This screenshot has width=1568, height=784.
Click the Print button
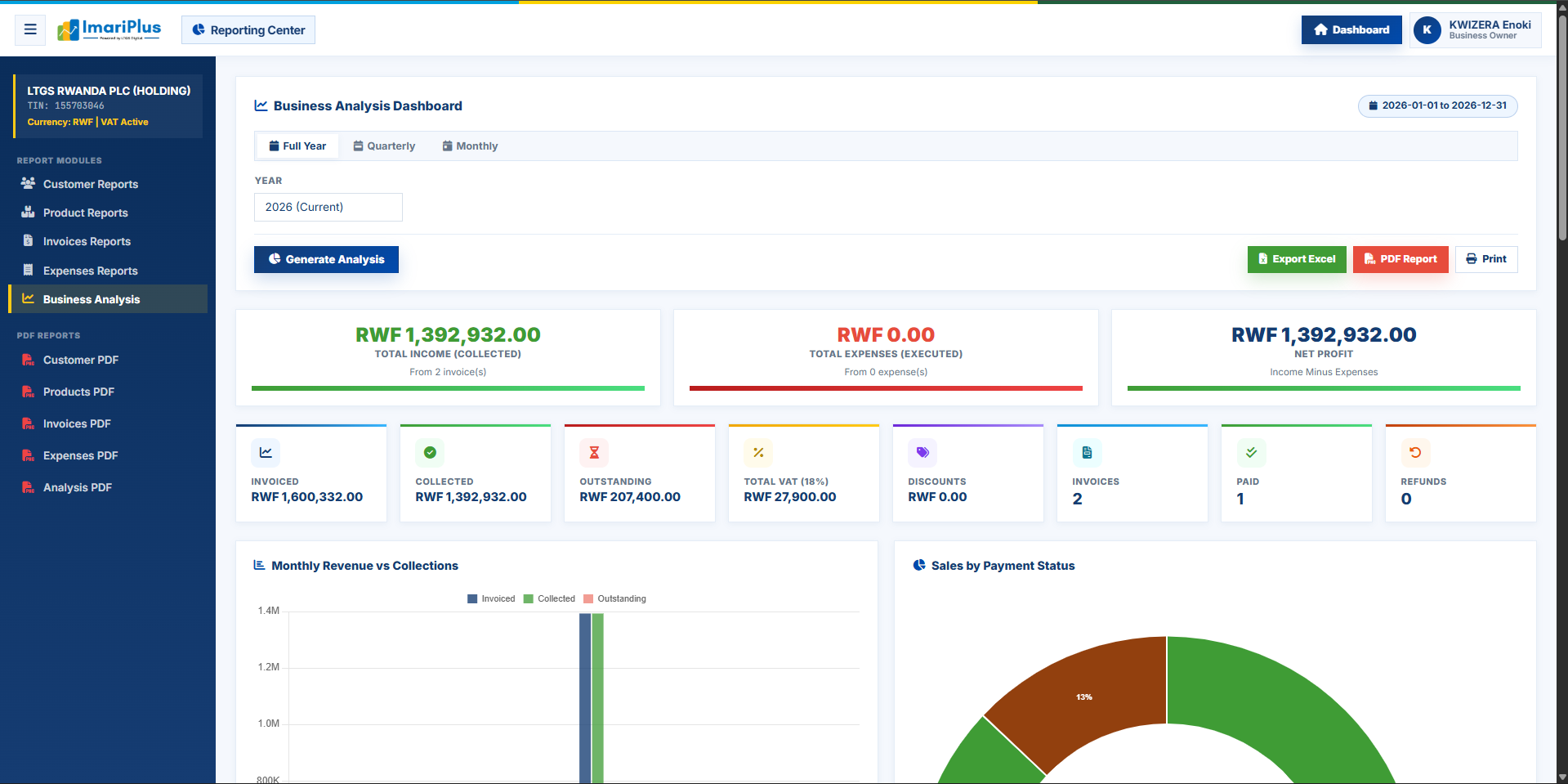pyautogui.click(x=1486, y=259)
